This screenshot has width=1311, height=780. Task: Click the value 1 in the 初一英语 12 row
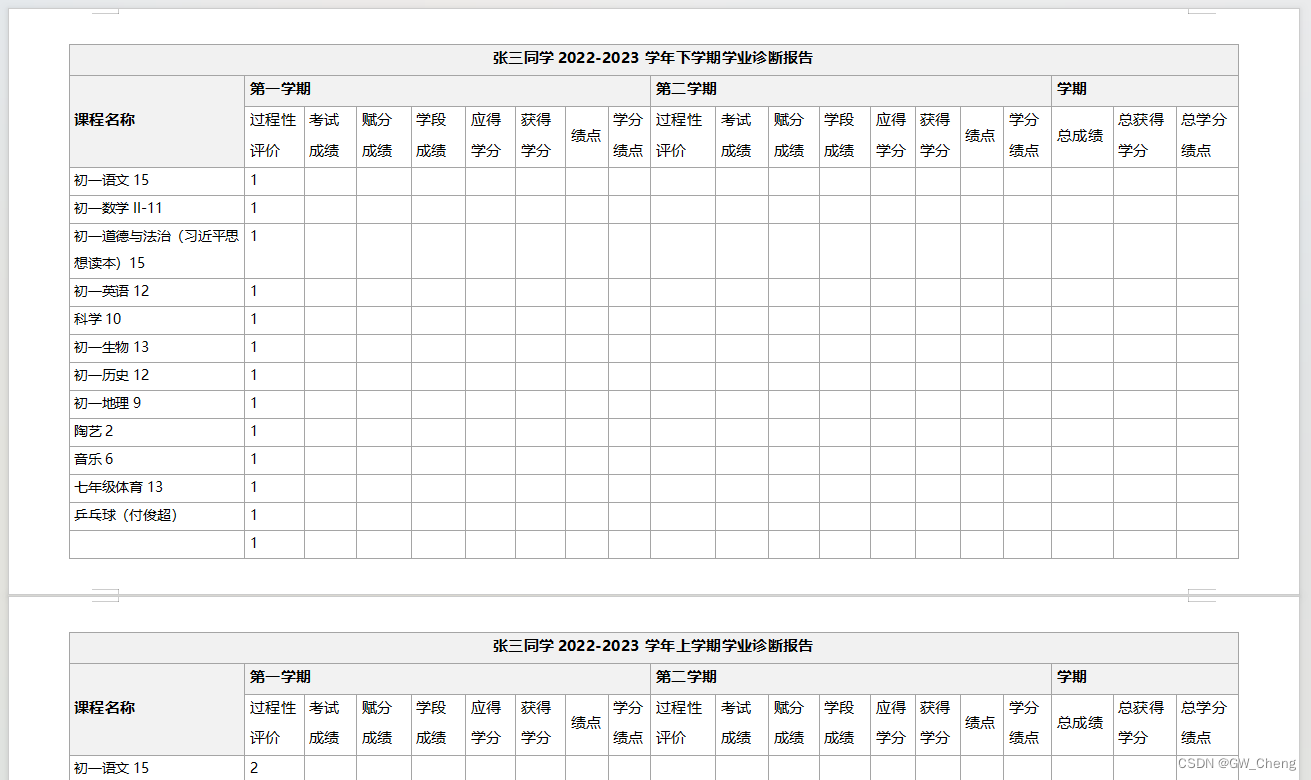(254, 291)
